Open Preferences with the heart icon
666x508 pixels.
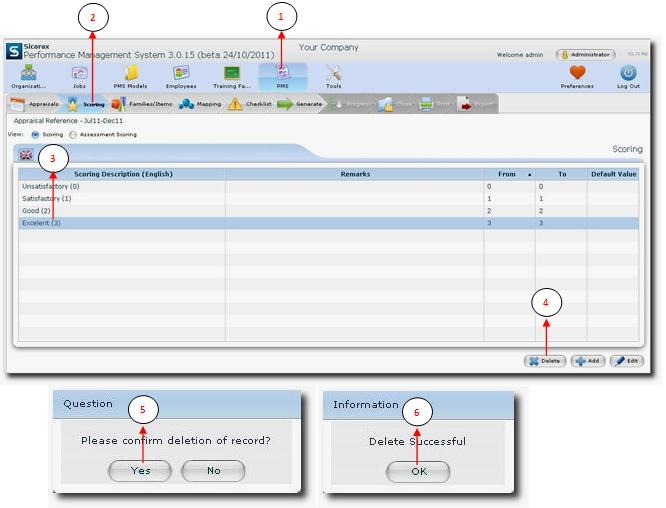coord(576,74)
